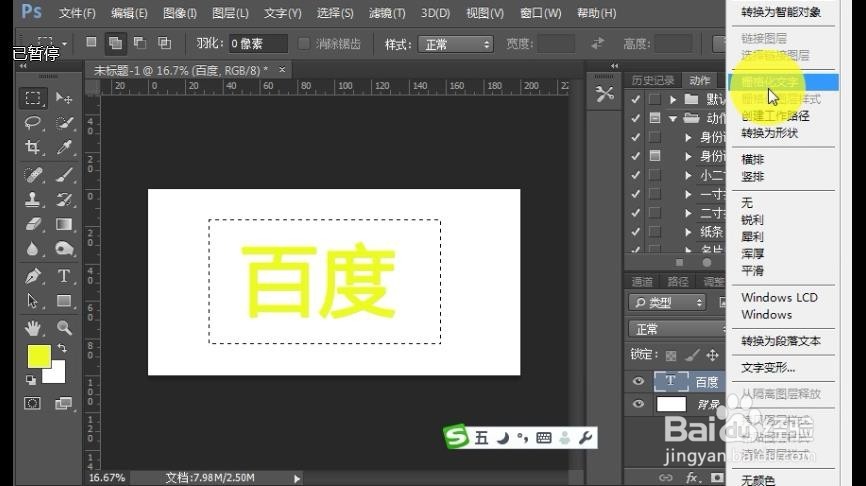Select the Rectangle shape tool
866x486 pixels.
(64, 301)
